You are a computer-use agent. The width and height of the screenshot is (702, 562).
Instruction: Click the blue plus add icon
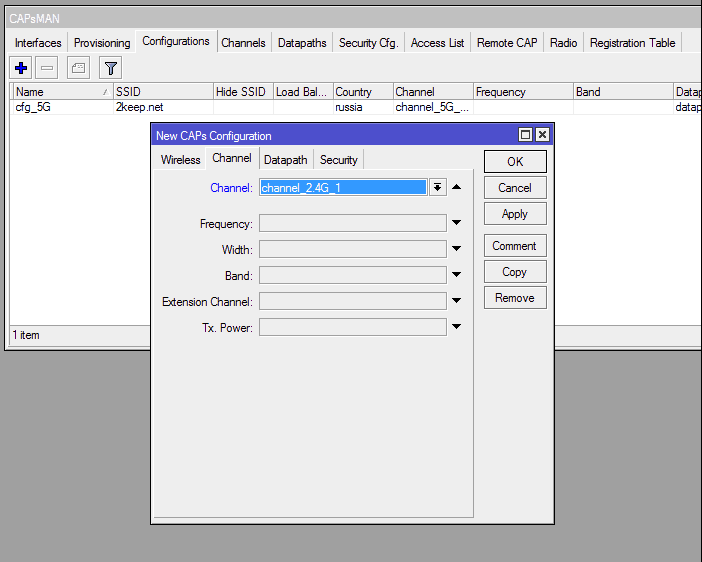(21, 68)
